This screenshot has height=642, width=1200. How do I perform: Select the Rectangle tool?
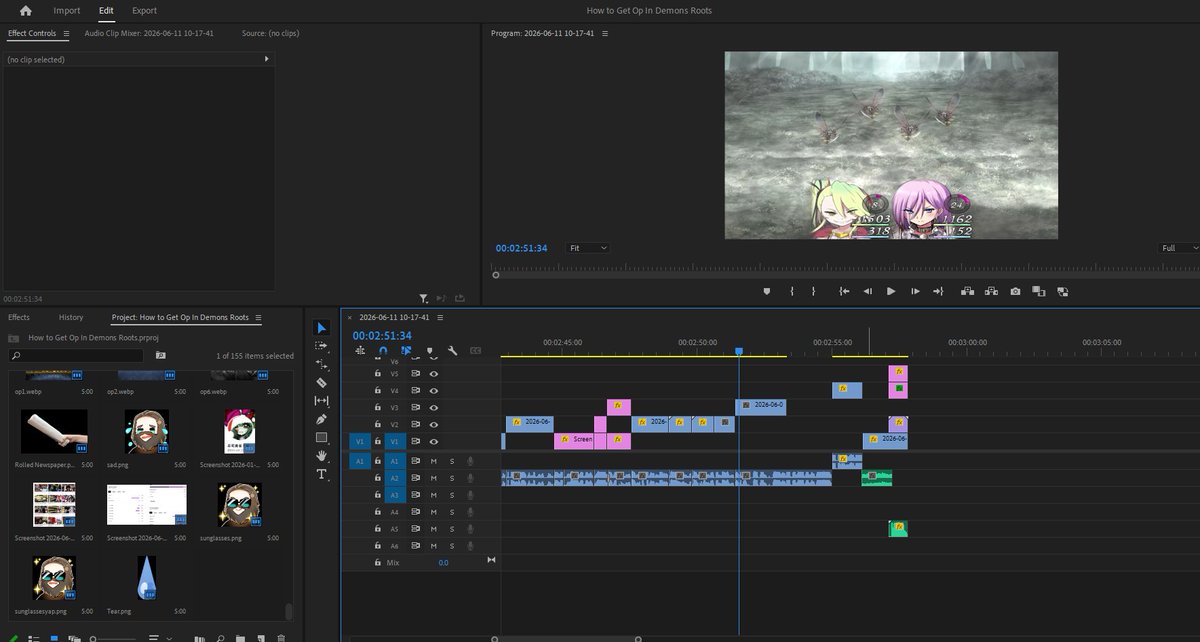(x=321, y=437)
